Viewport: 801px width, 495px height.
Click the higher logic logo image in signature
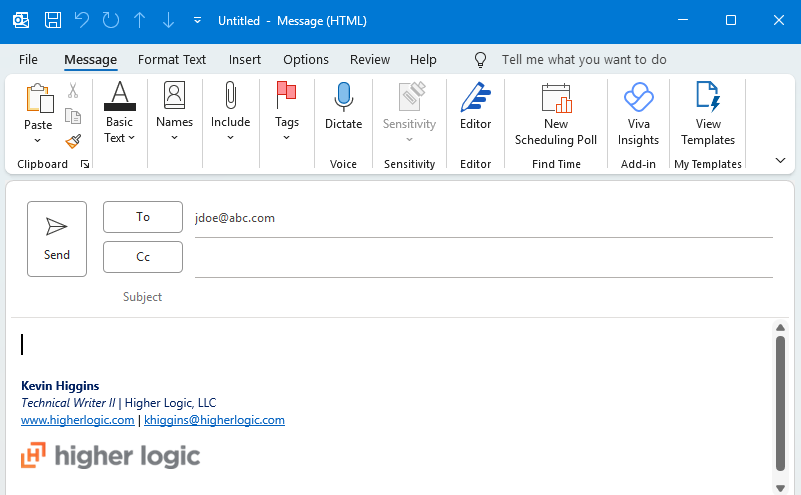(x=110, y=456)
